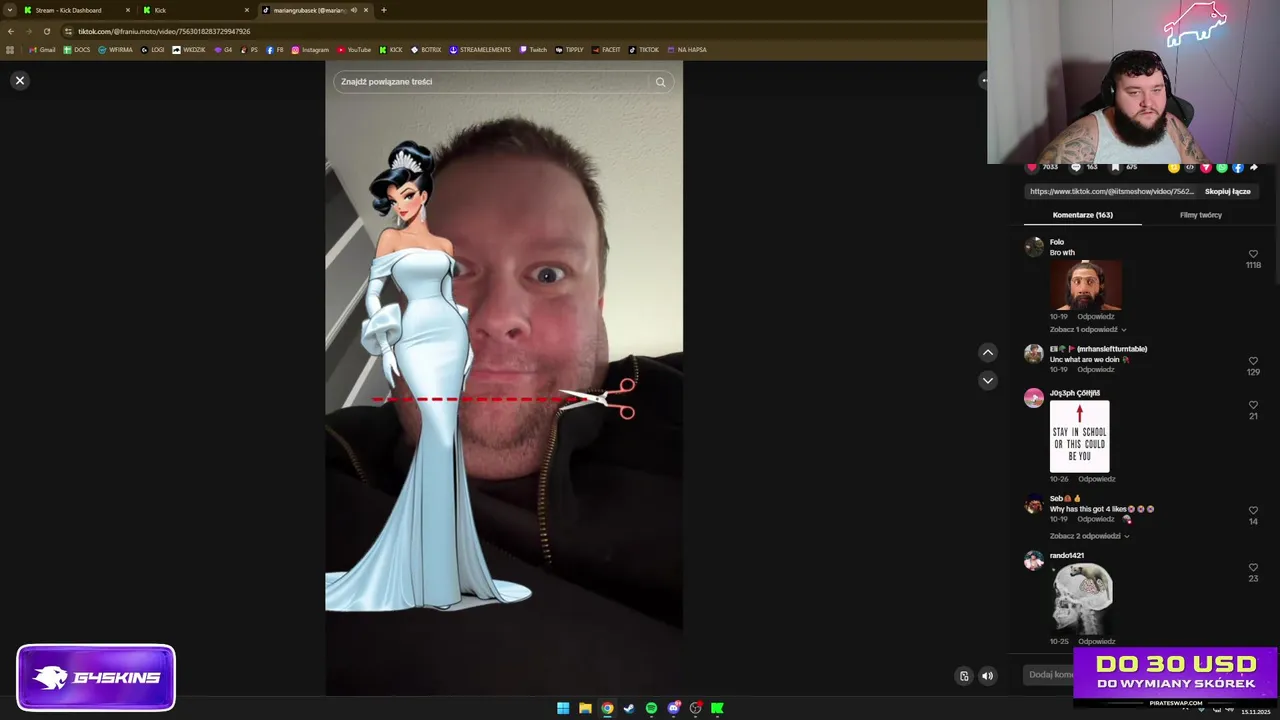Open Kick app from taskbar
This screenshot has height=720, width=1280.
tap(717, 708)
